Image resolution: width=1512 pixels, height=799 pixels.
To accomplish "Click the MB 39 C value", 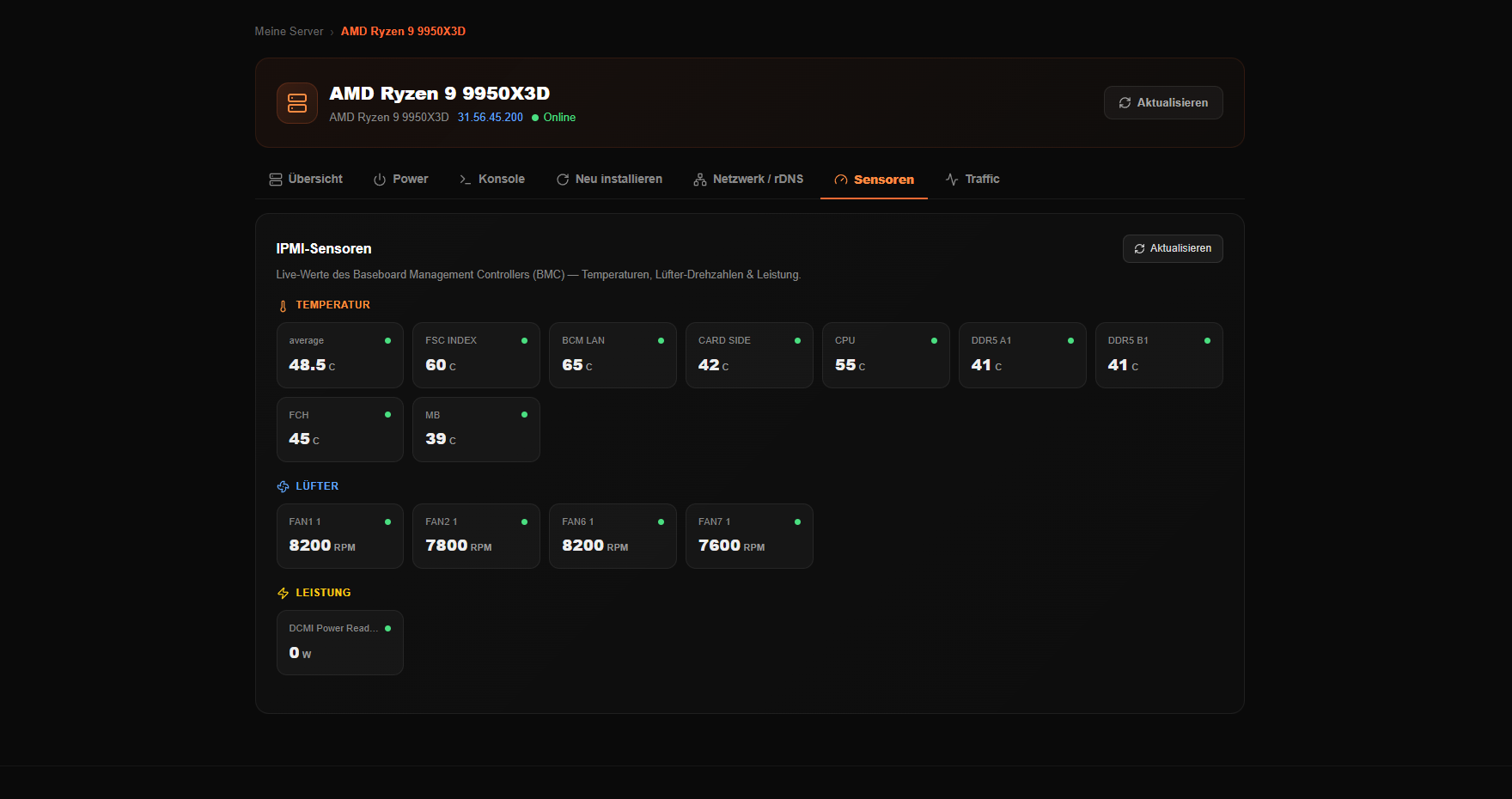I will tap(441, 439).
